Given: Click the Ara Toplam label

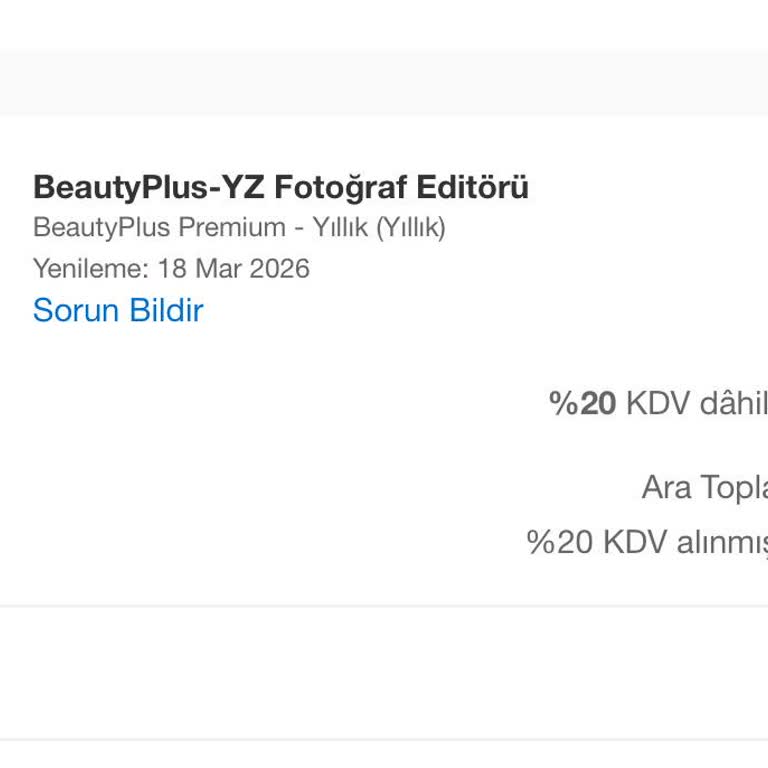Looking at the screenshot, I should [704, 487].
